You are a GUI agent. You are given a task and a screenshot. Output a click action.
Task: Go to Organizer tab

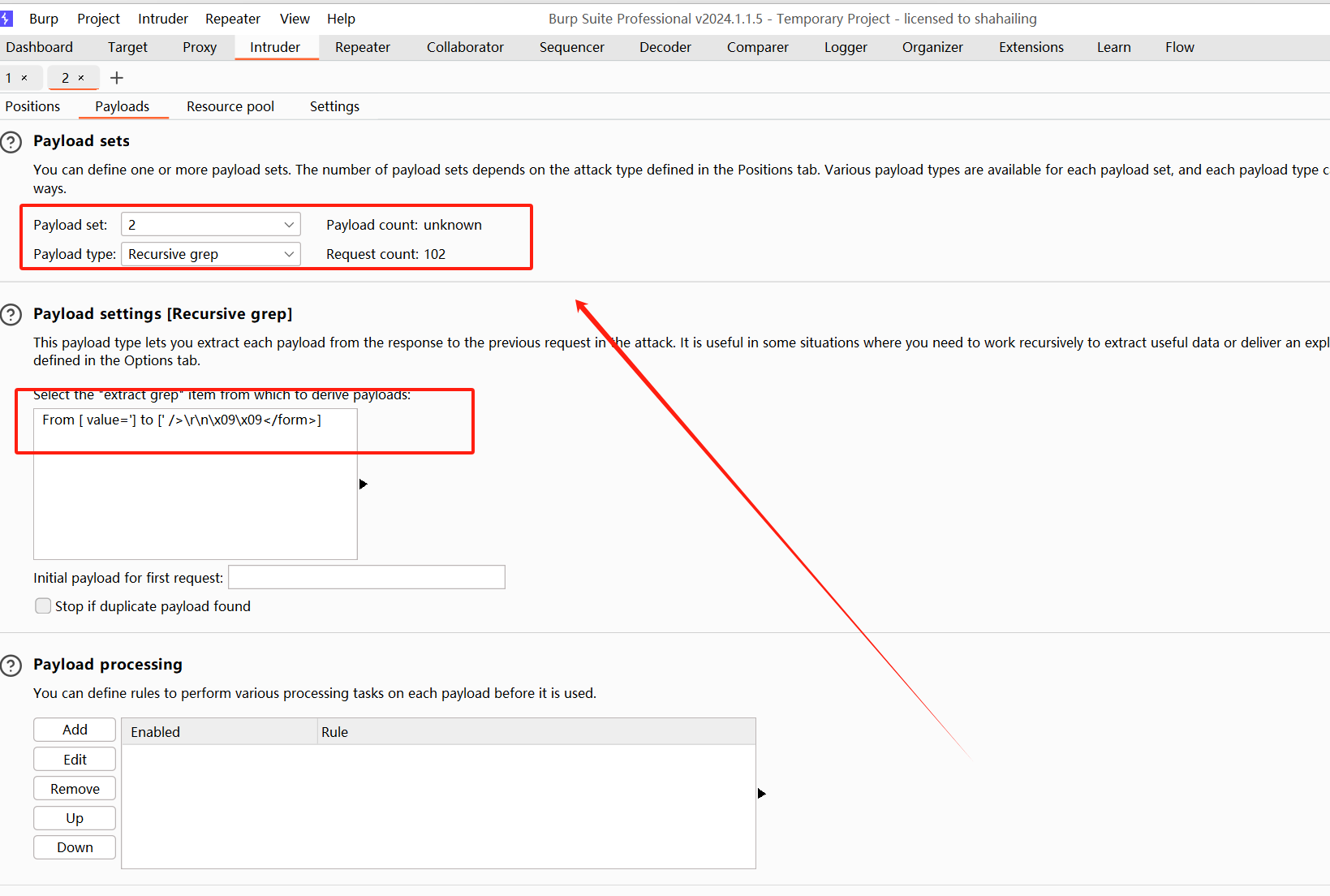(933, 47)
